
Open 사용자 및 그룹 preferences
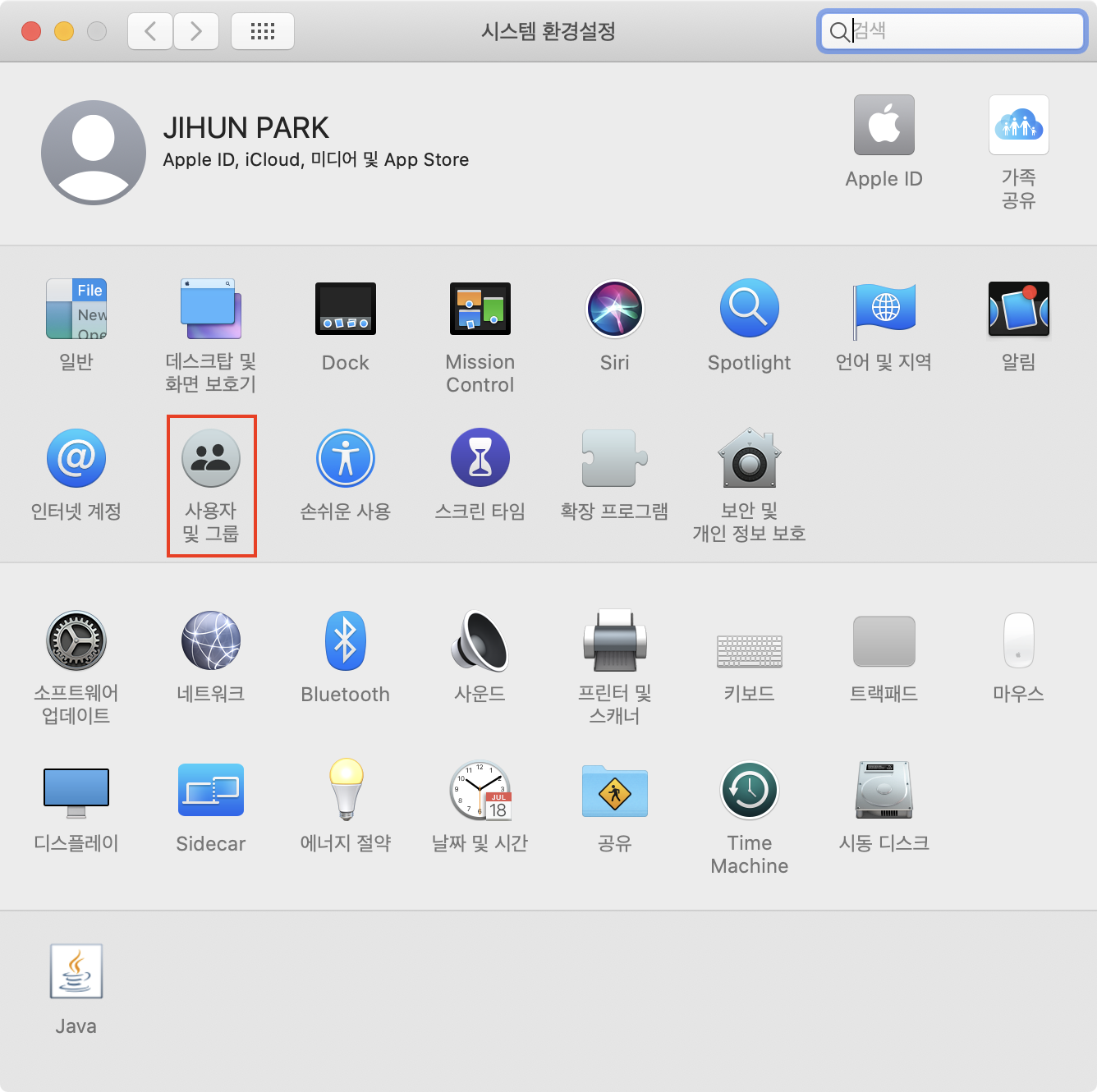click(x=211, y=458)
